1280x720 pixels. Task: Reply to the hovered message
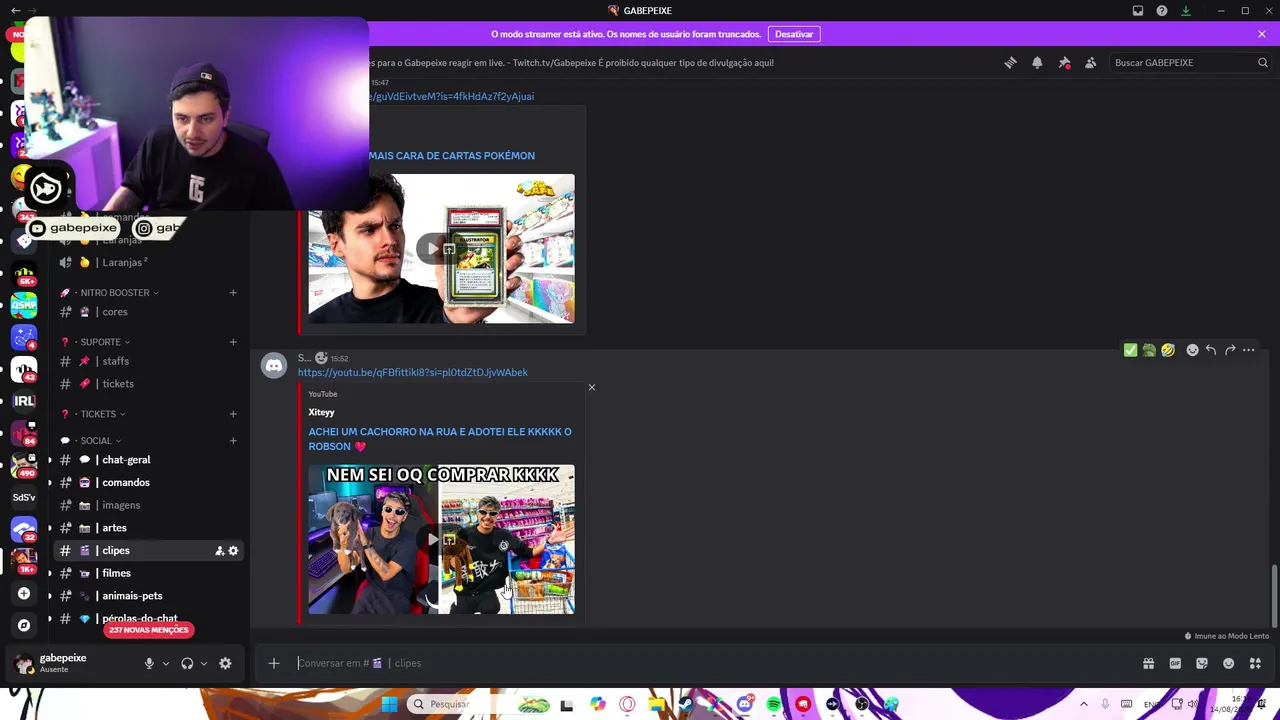[x=1211, y=350]
